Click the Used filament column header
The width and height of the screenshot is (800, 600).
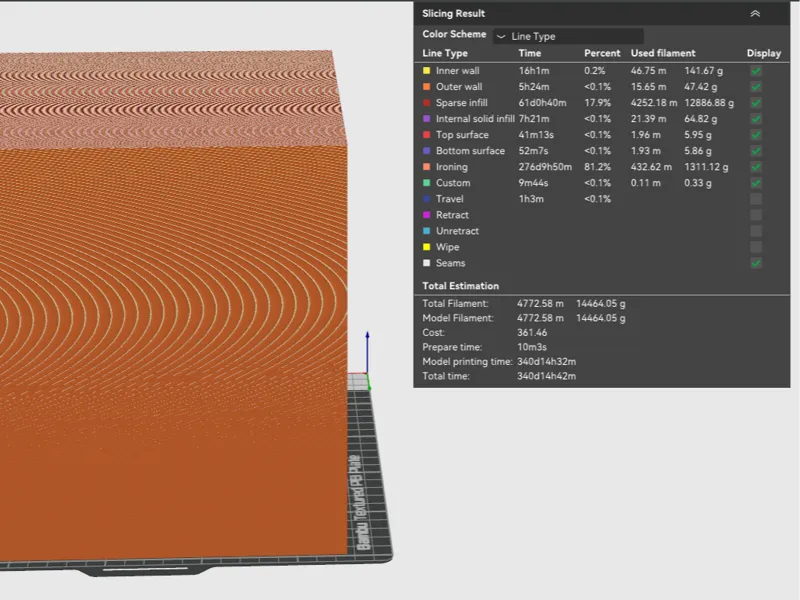coord(663,53)
